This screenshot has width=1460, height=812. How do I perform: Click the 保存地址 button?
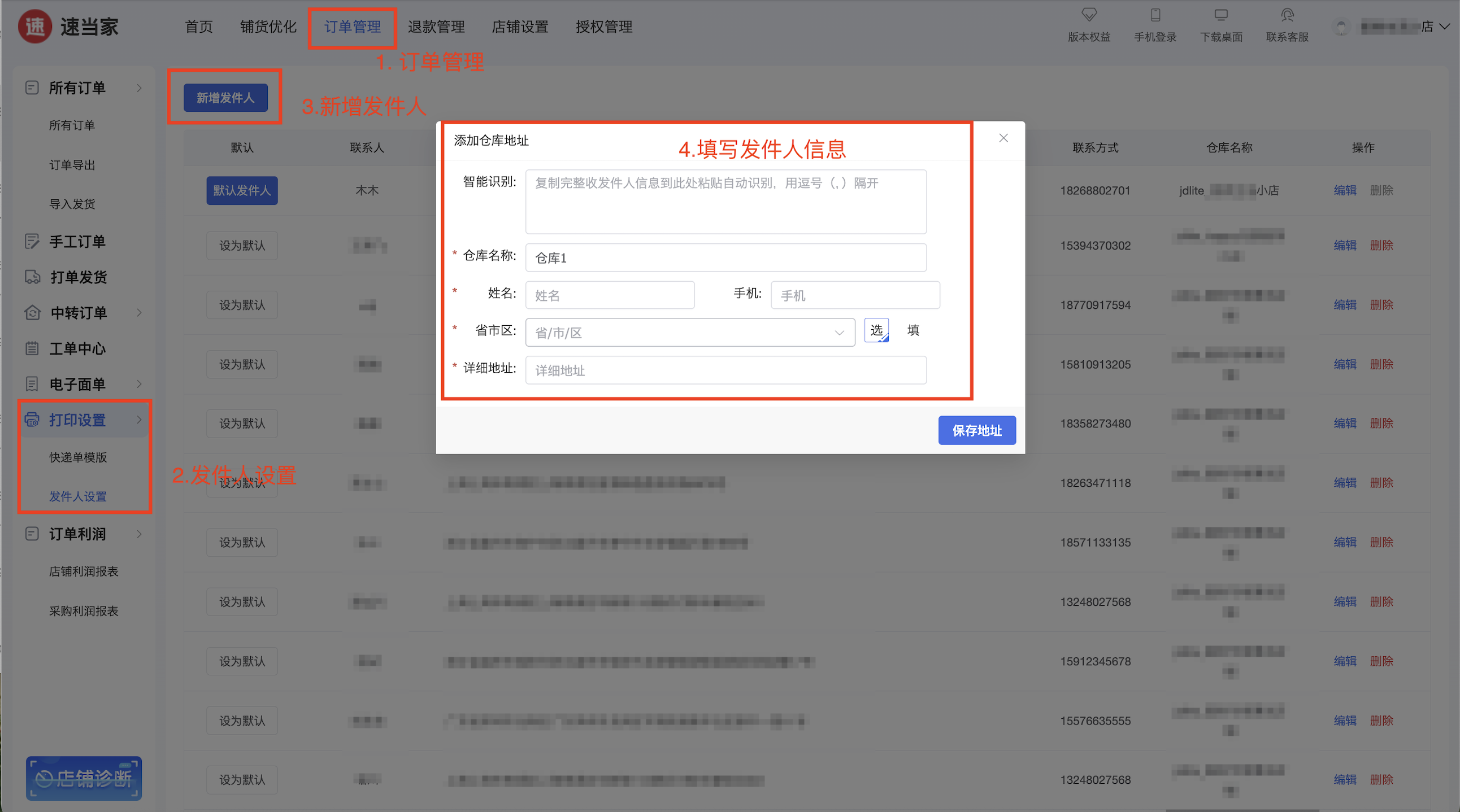tap(976, 431)
